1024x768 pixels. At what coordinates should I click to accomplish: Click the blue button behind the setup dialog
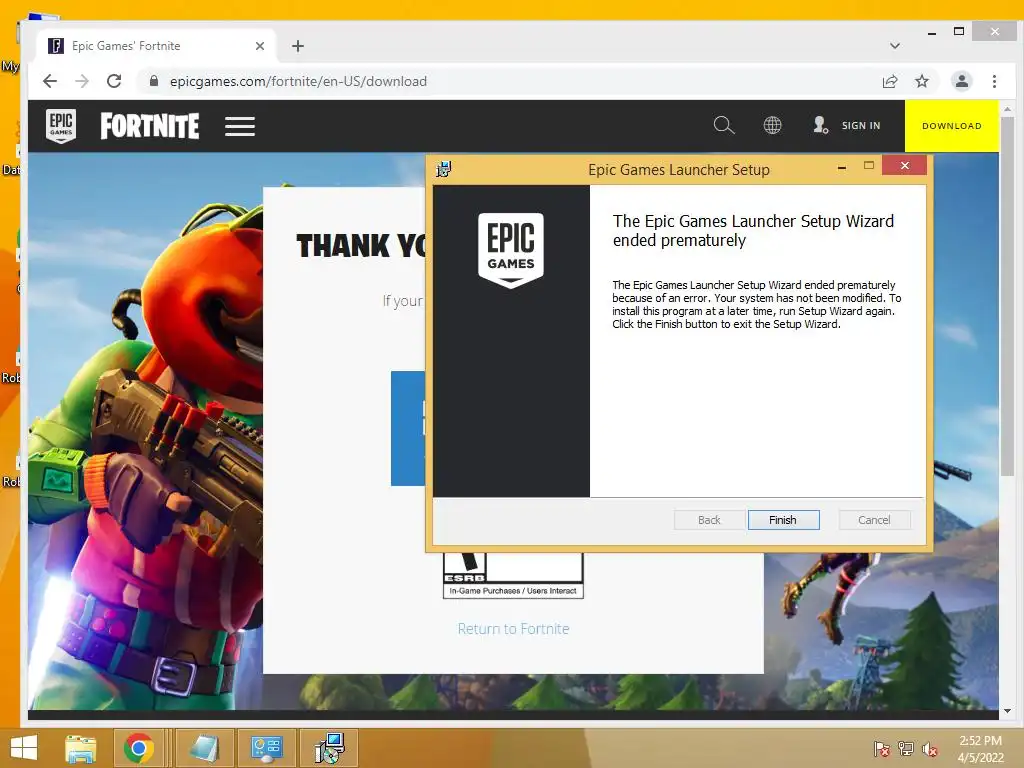click(408, 428)
